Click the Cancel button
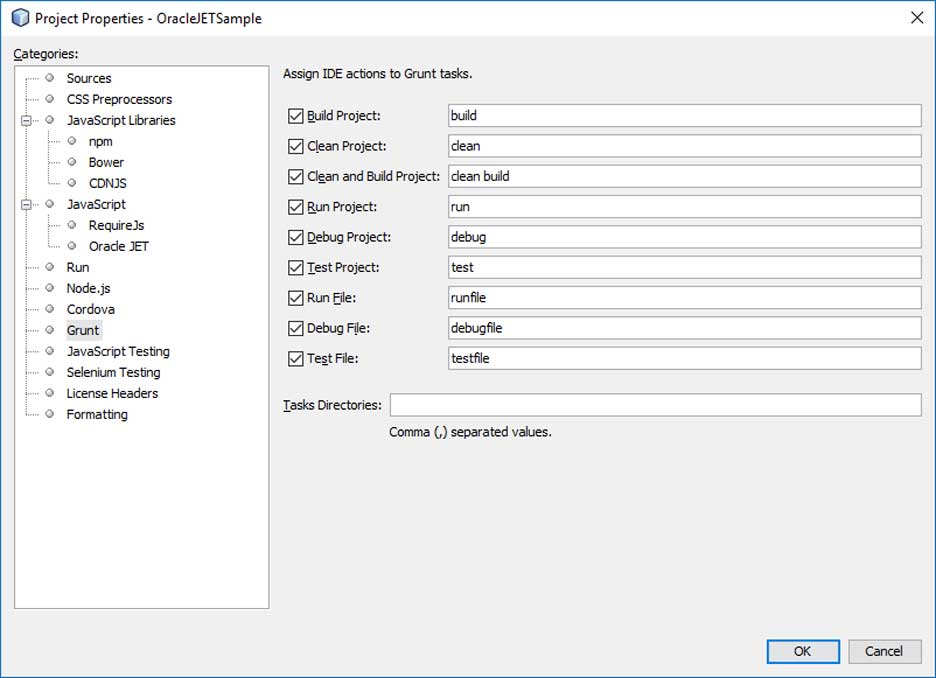Image resolution: width=936 pixels, height=678 pixels. (884, 651)
